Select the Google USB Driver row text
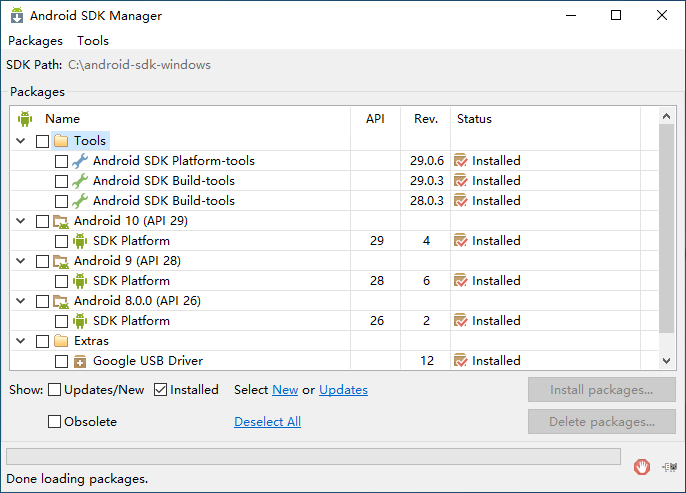 (x=148, y=361)
